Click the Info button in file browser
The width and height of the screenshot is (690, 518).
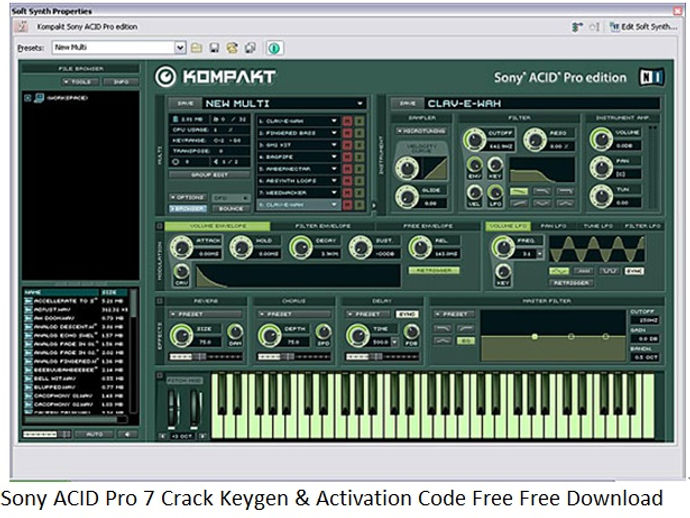(x=121, y=82)
